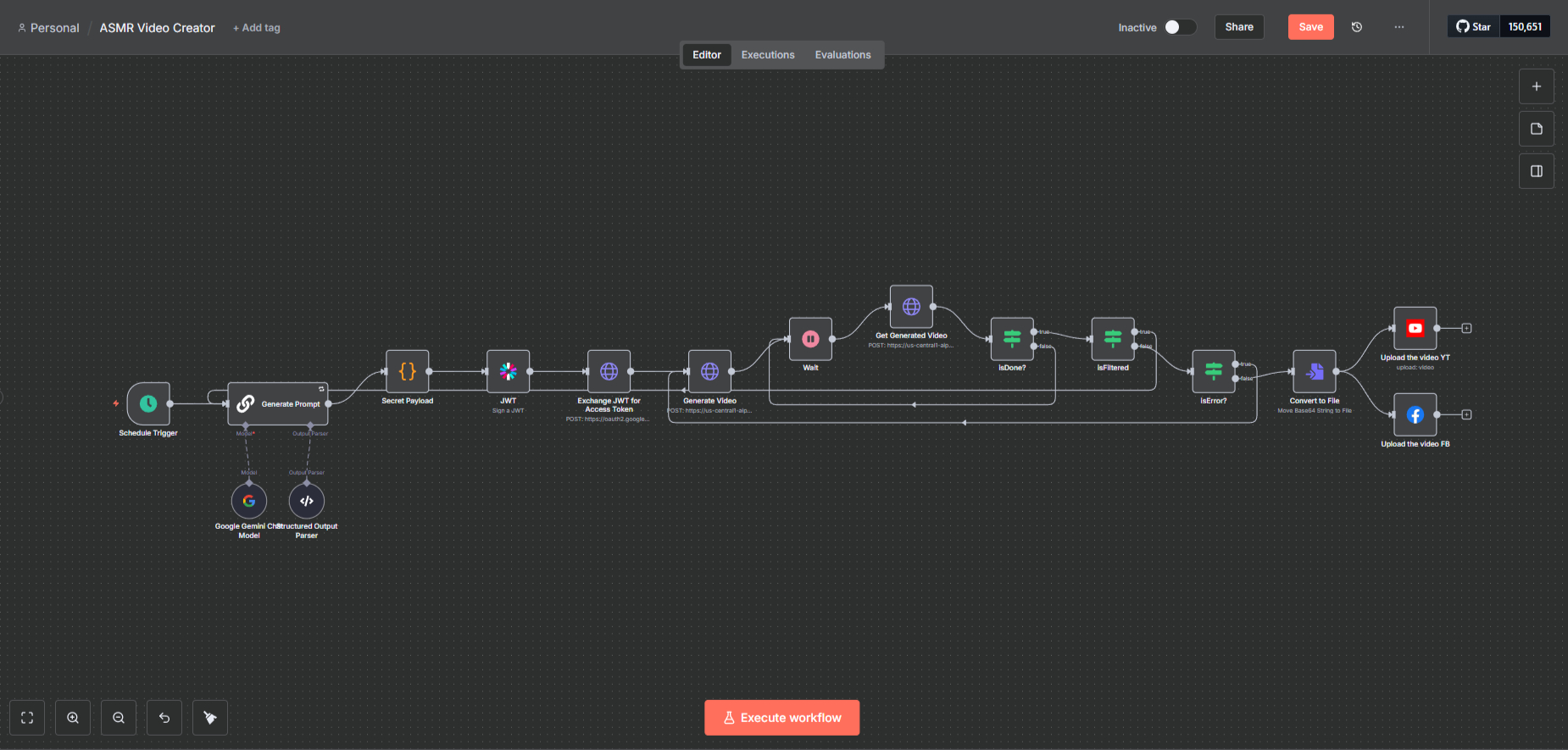Select the Secret Payload code node
This screenshot has height=750, width=1568.
pyautogui.click(x=407, y=371)
